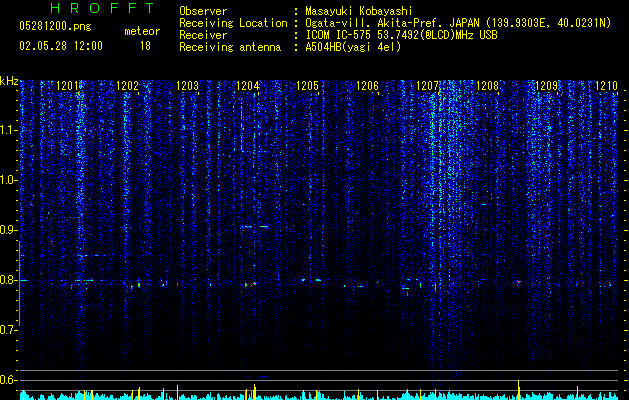Click the 1207 time axis label
This screenshot has width=629, height=400.
427,85
